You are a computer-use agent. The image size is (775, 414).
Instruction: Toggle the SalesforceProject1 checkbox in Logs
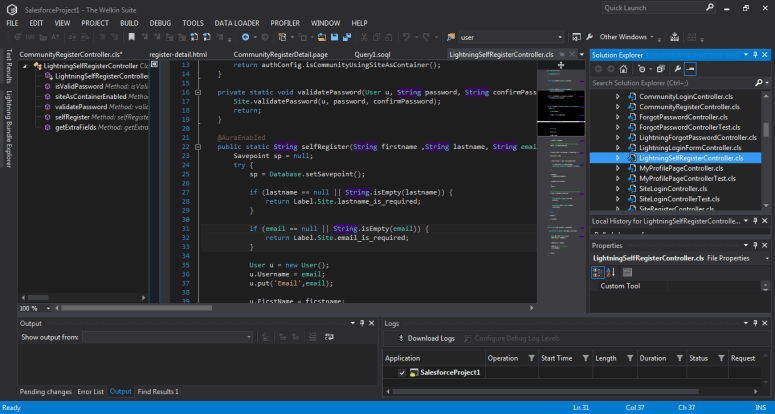(402, 373)
